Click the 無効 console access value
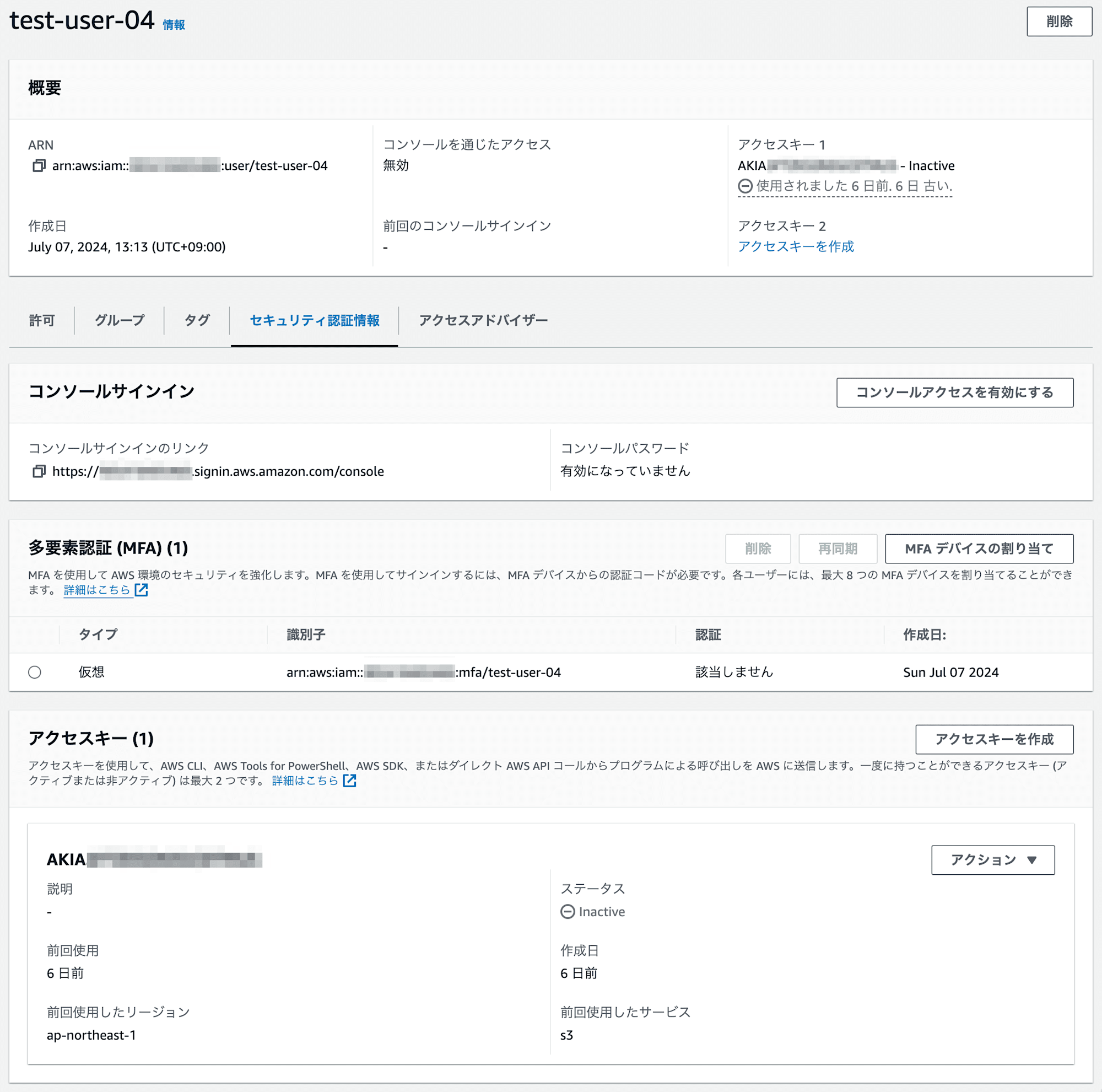The image size is (1102, 1092). pos(396,165)
